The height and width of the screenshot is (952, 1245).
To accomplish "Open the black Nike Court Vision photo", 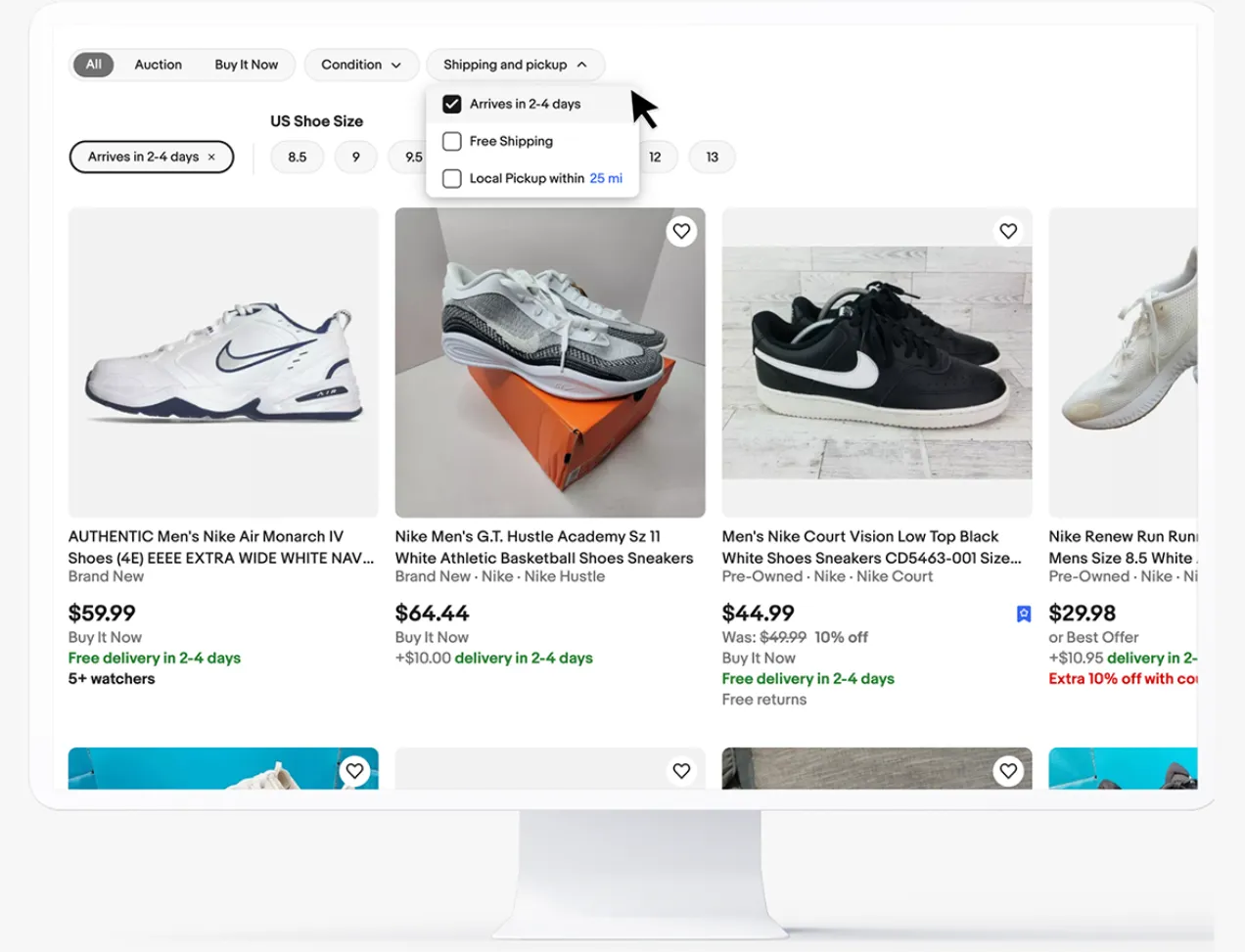I will [877, 362].
